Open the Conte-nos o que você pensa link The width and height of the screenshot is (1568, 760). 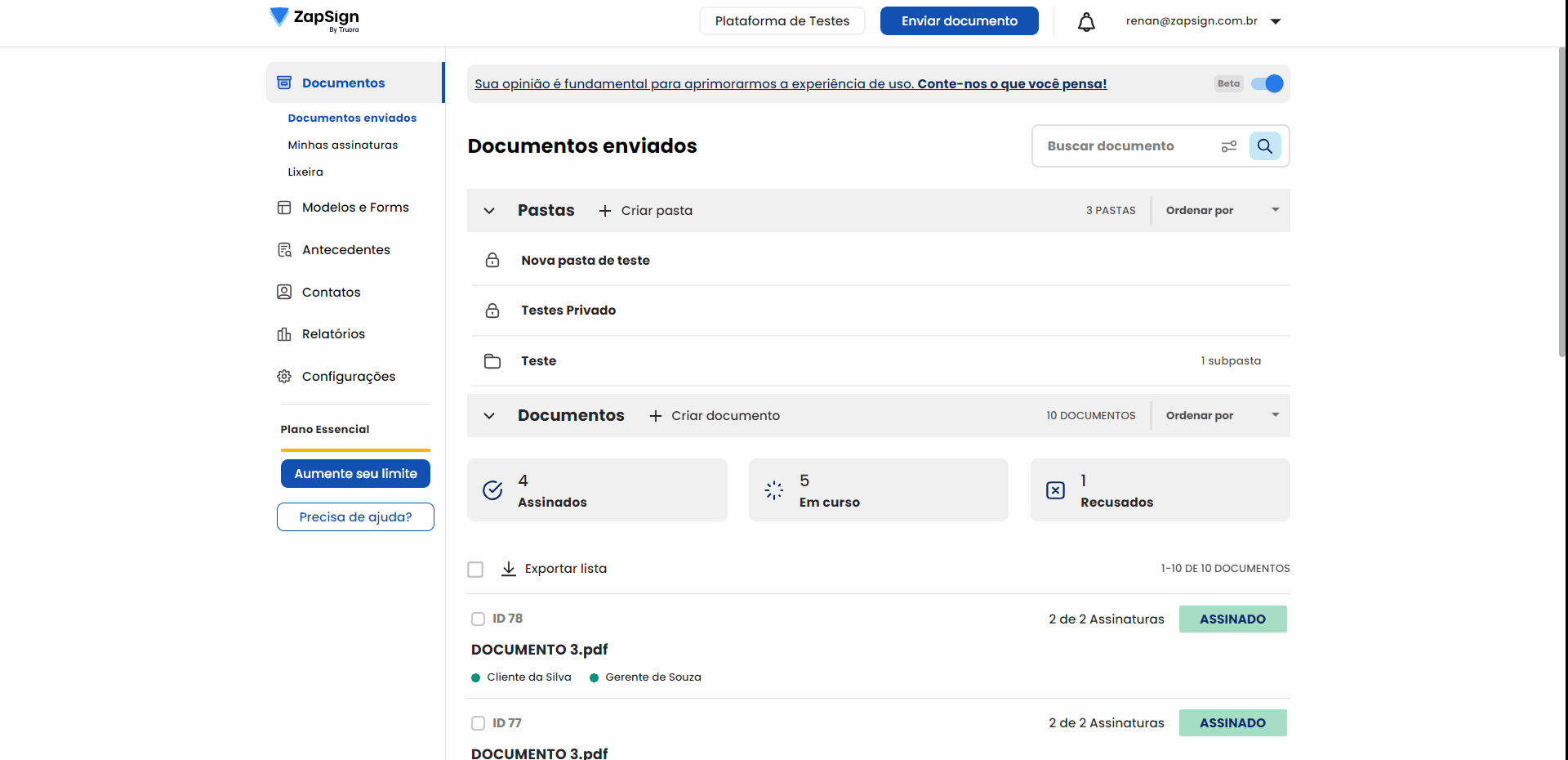(1012, 83)
